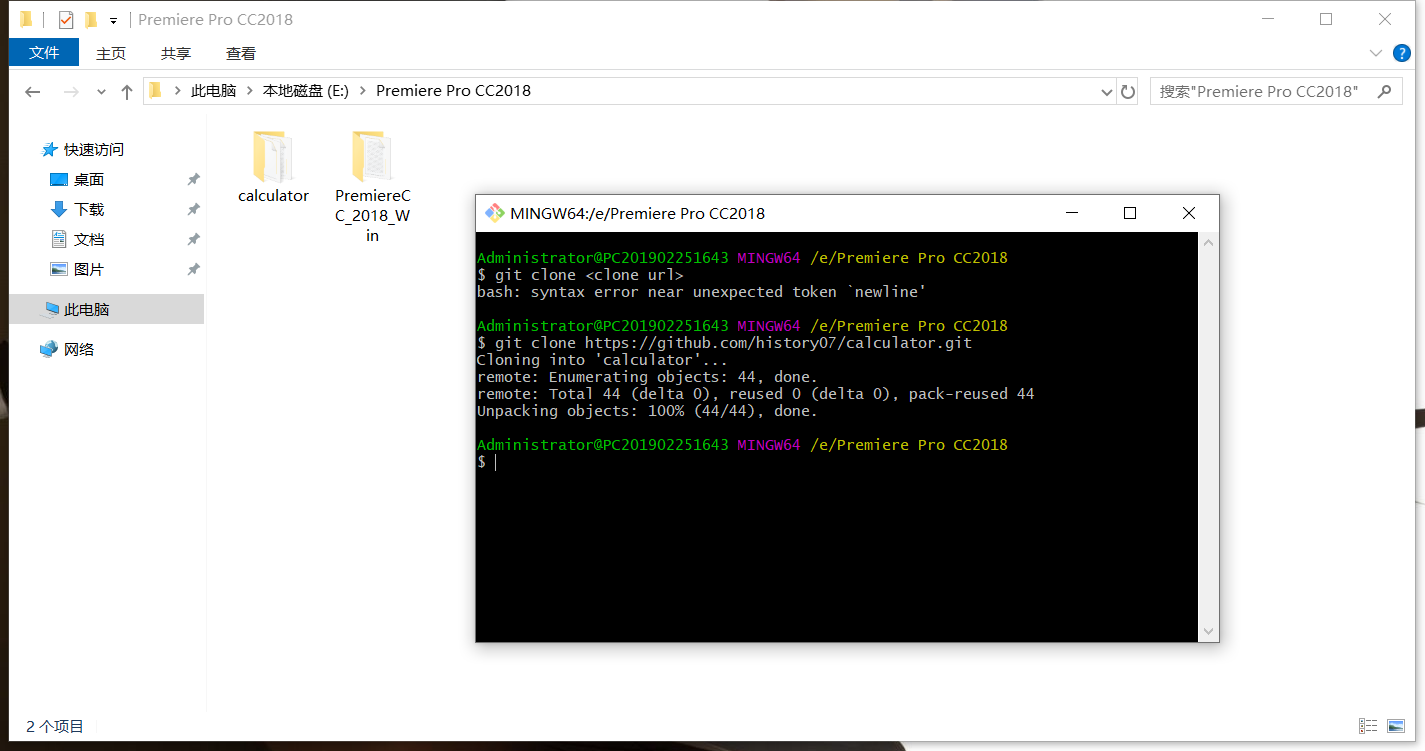The height and width of the screenshot is (751, 1425).
Task: Click the "Cloning into 'calculator'..." line
Action: (x=602, y=360)
